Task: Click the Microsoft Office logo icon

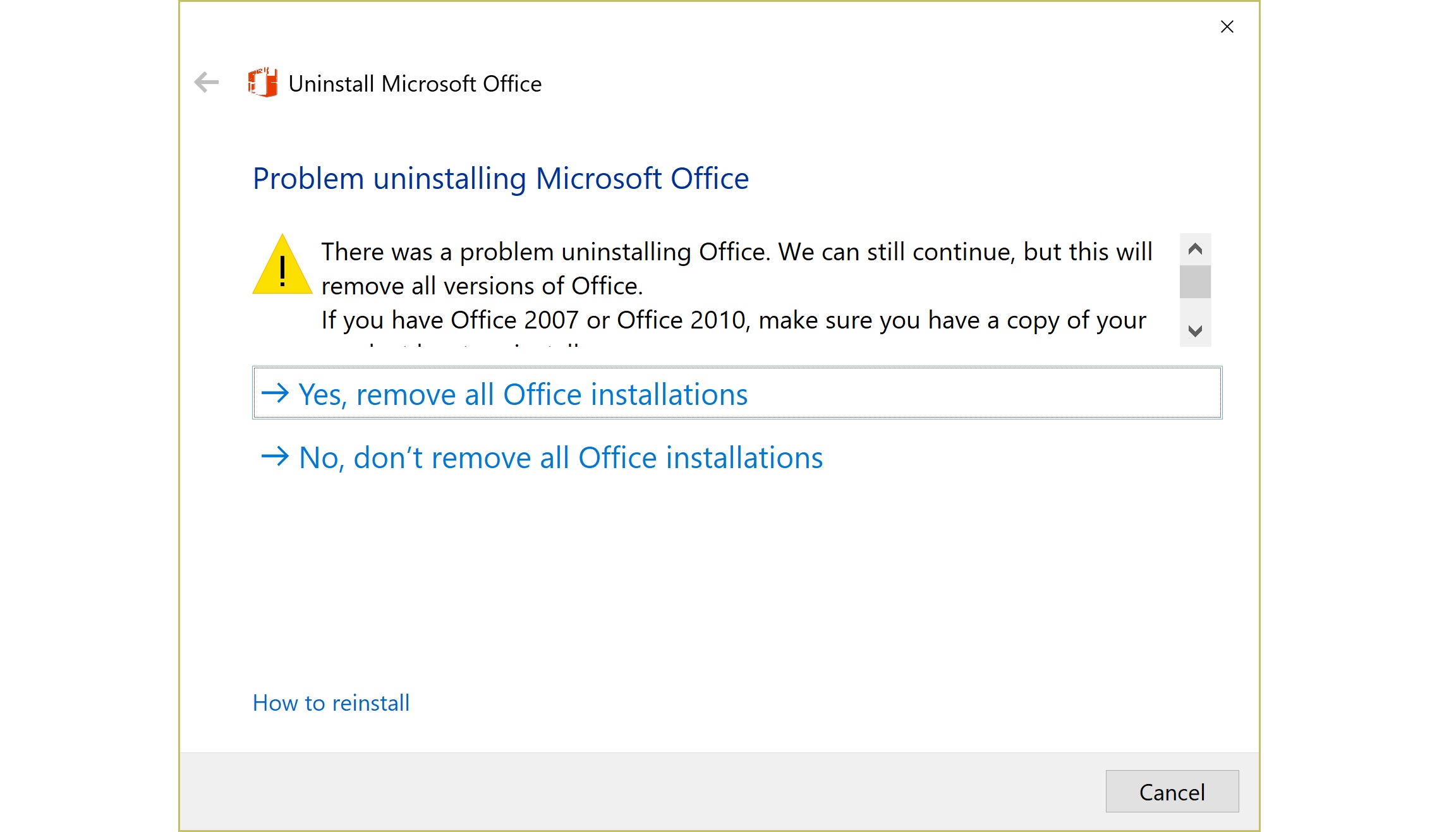Action: tap(262, 83)
